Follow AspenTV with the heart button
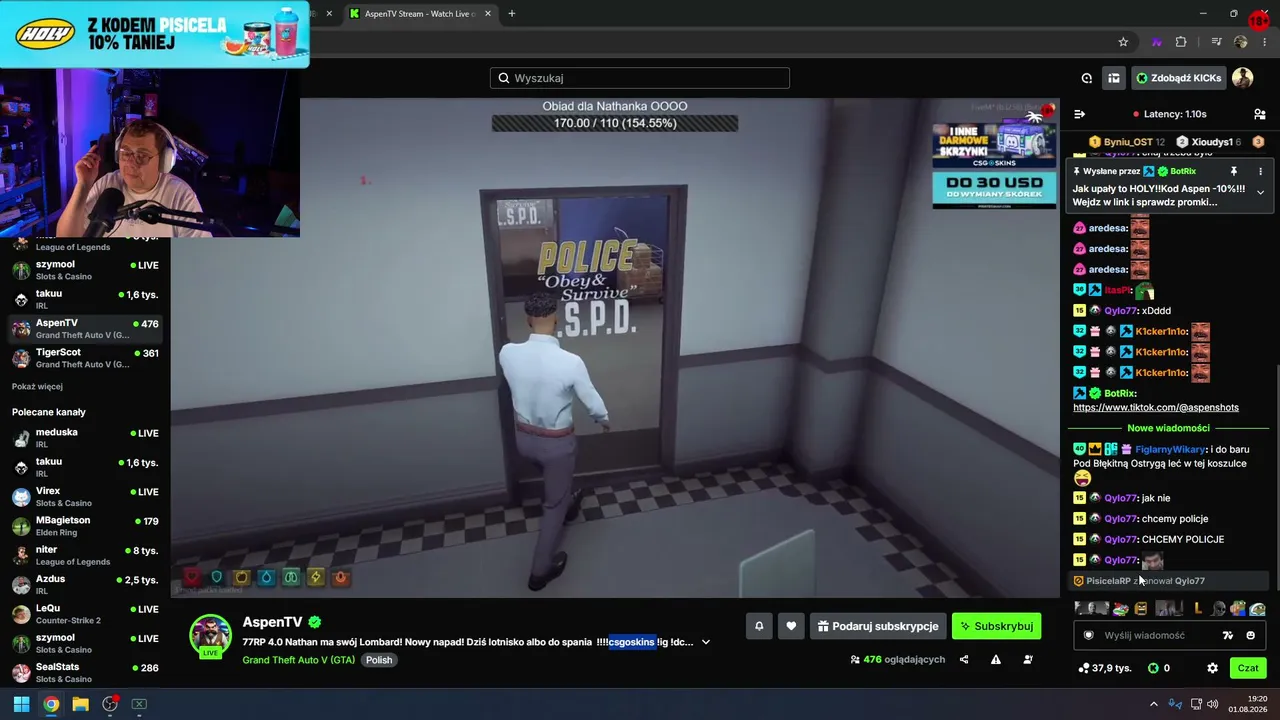1280x720 pixels. pos(791,626)
